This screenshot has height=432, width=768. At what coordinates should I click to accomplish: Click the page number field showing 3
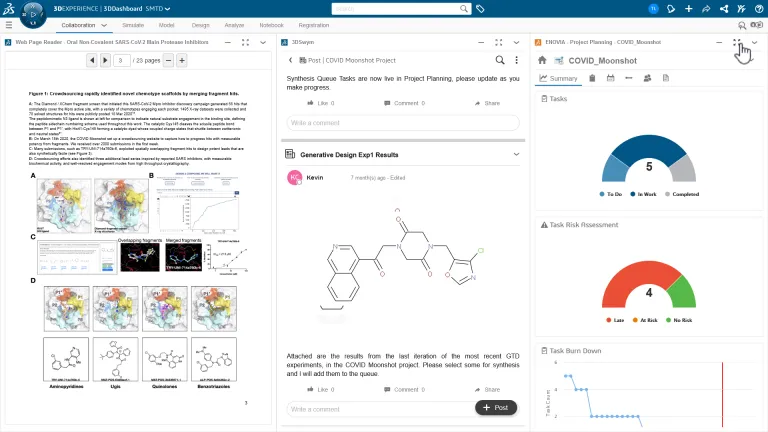pos(121,60)
